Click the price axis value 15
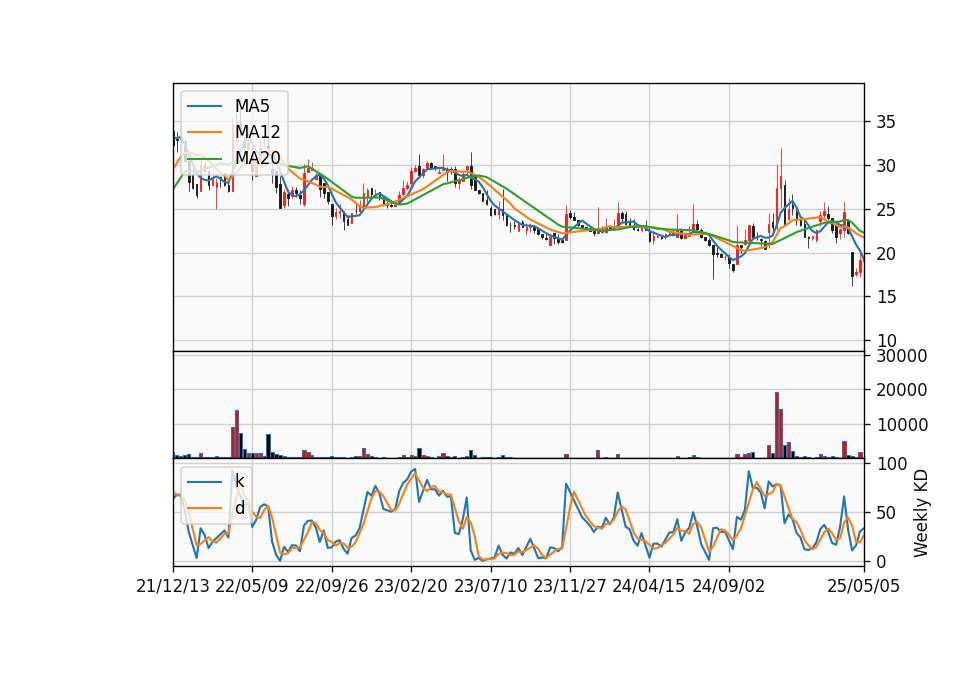Screen dimensions: 960x690 [x=886, y=297]
